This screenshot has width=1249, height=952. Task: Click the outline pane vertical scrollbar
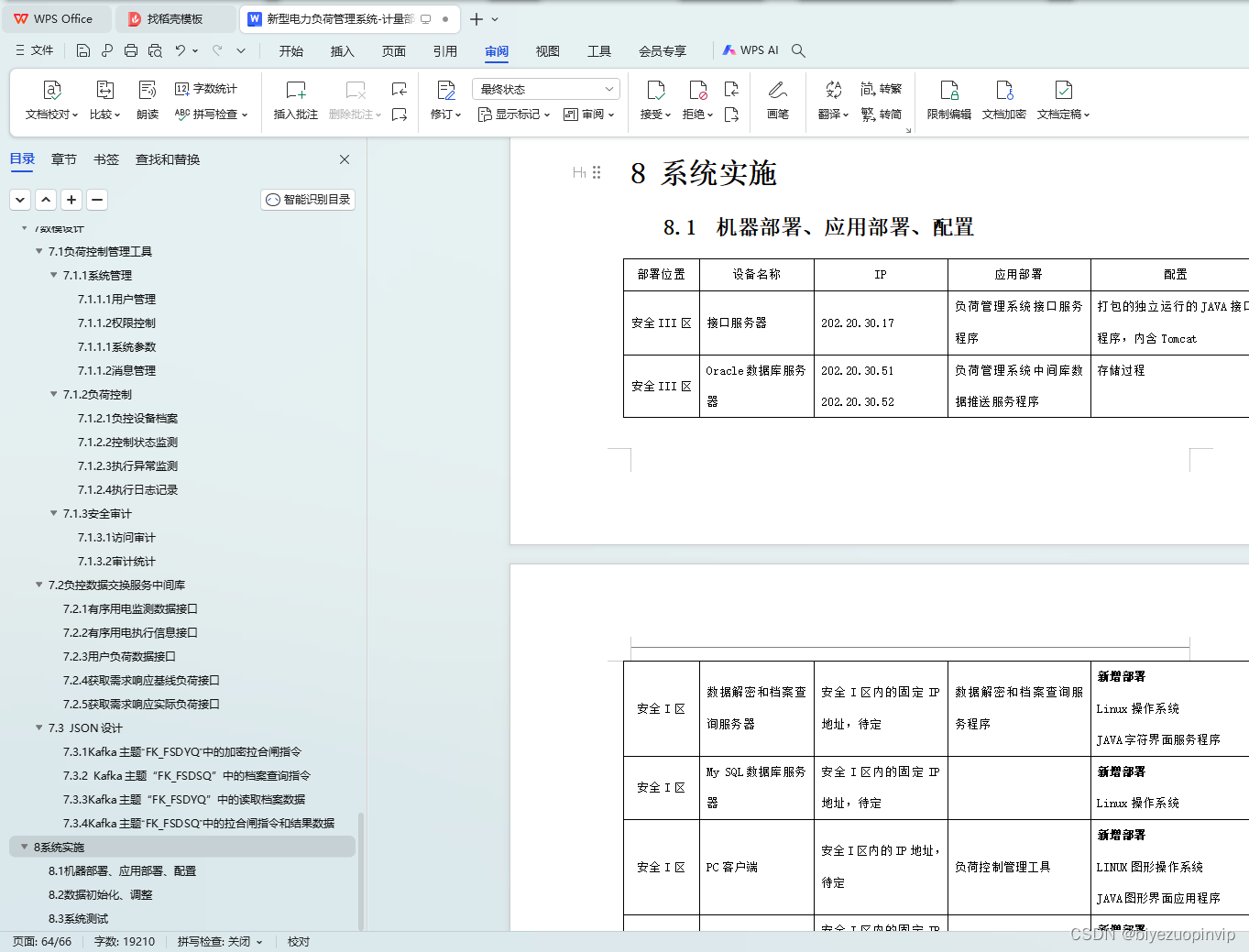pyautogui.click(x=361, y=870)
